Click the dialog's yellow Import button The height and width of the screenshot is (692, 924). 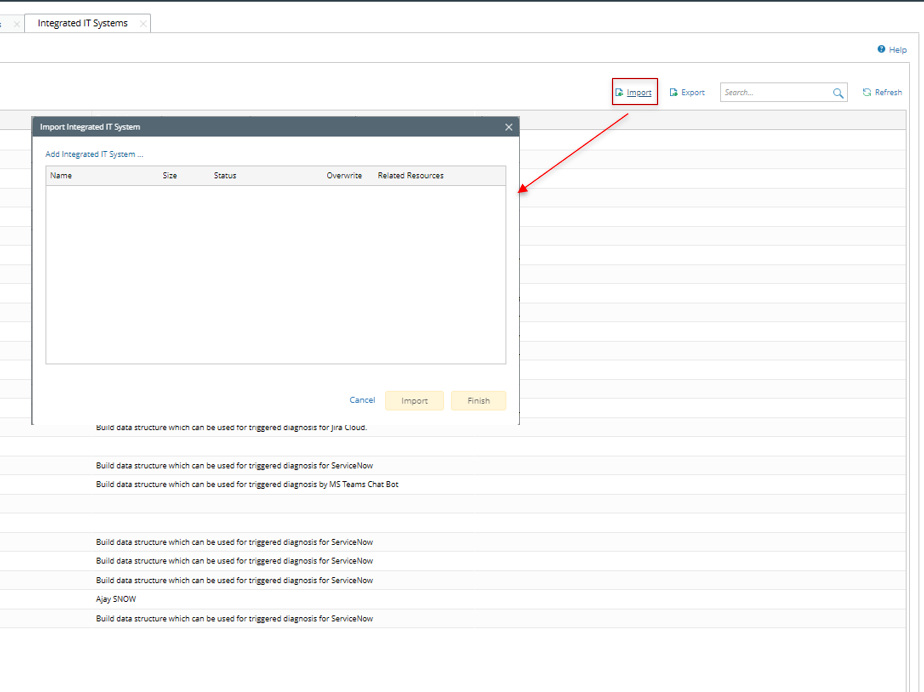[x=414, y=400]
